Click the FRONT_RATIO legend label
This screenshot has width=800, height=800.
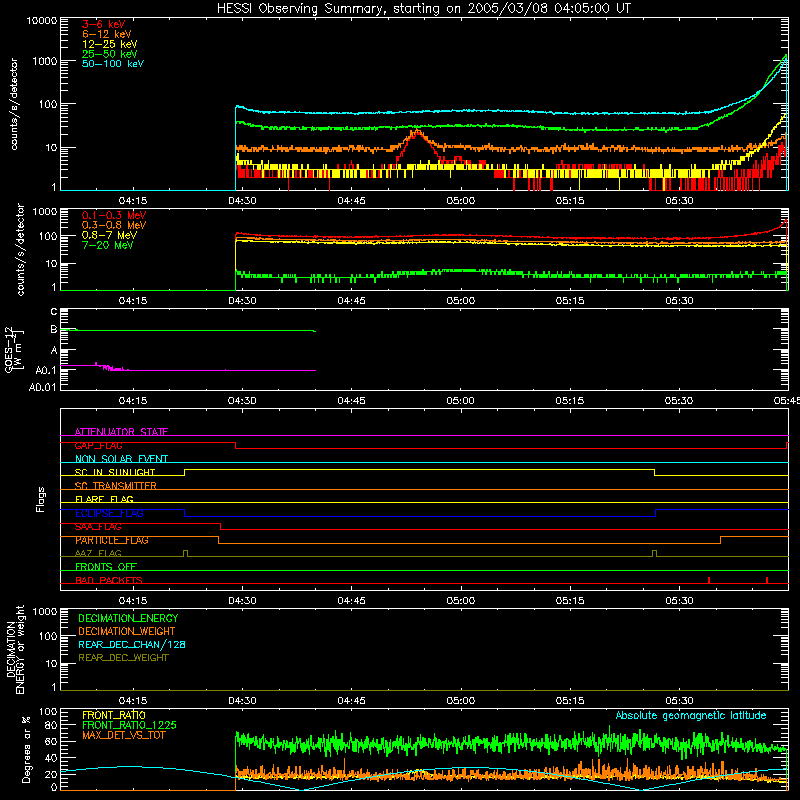tap(114, 715)
